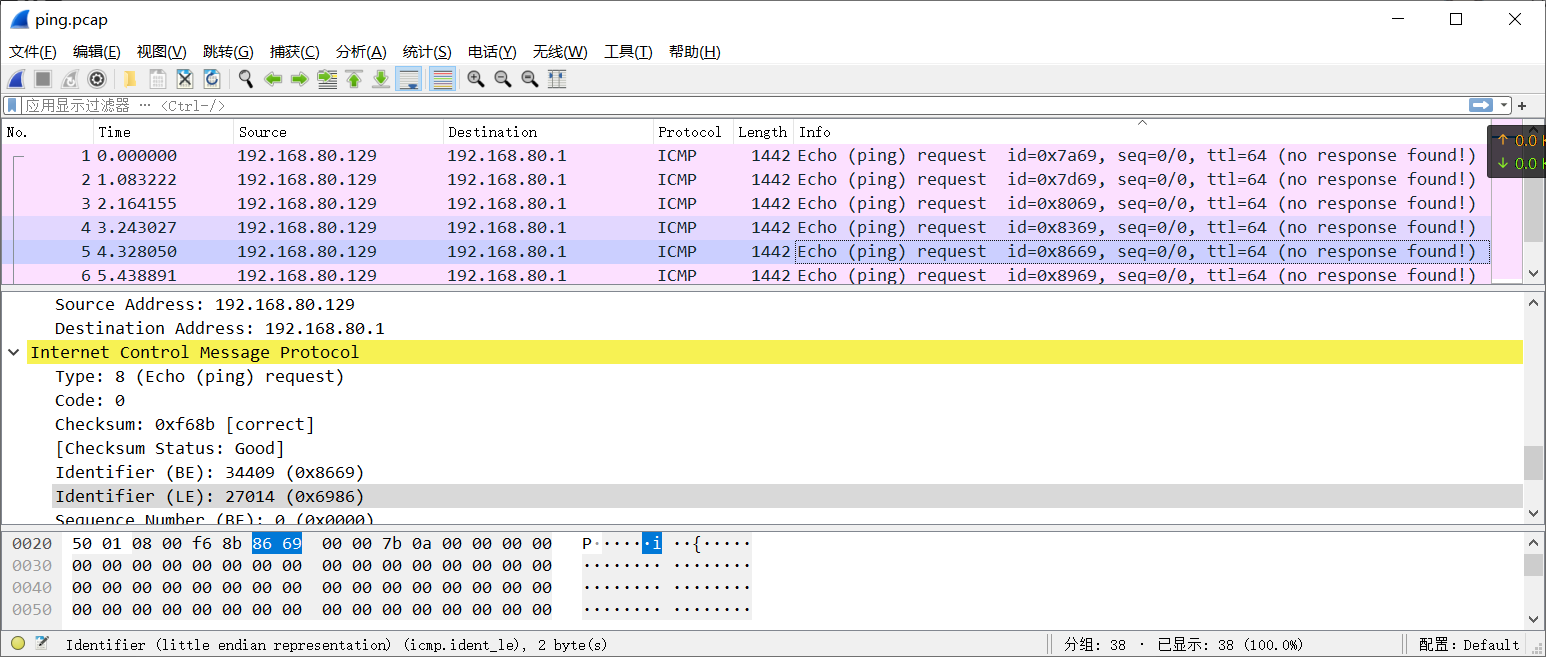The width and height of the screenshot is (1546, 657).
Task: Click the add filter button plus sign
Action: tap(1522, 104)
